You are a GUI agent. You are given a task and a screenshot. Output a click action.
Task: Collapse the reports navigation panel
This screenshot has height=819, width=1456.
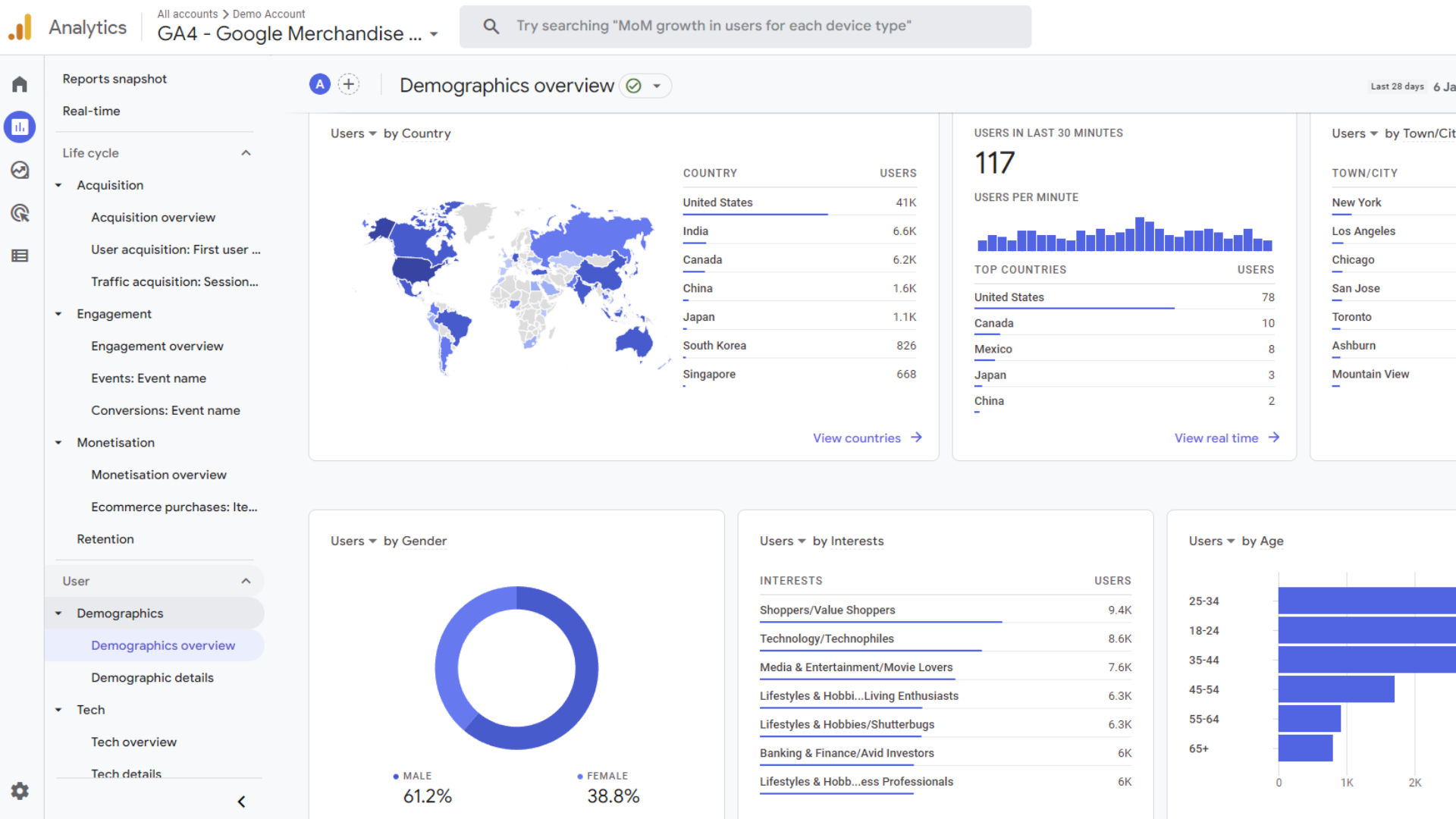(241, 802)
